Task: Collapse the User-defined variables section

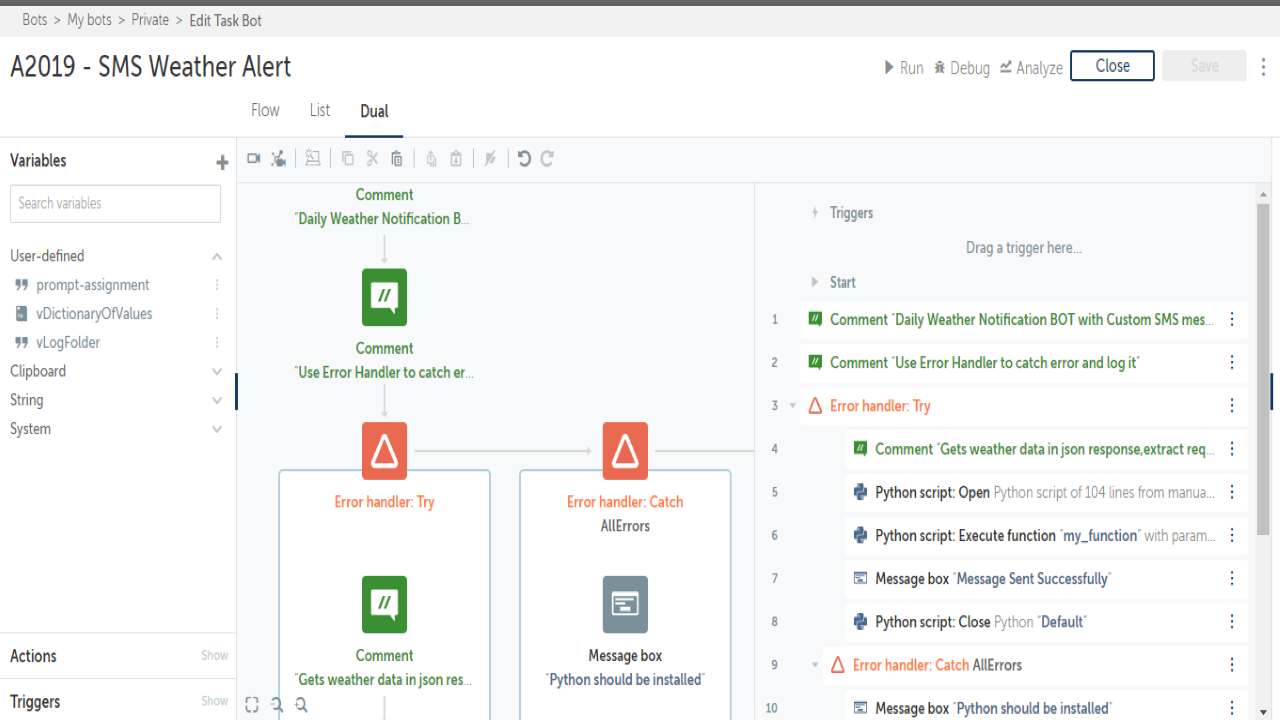Action: point(217,257)
